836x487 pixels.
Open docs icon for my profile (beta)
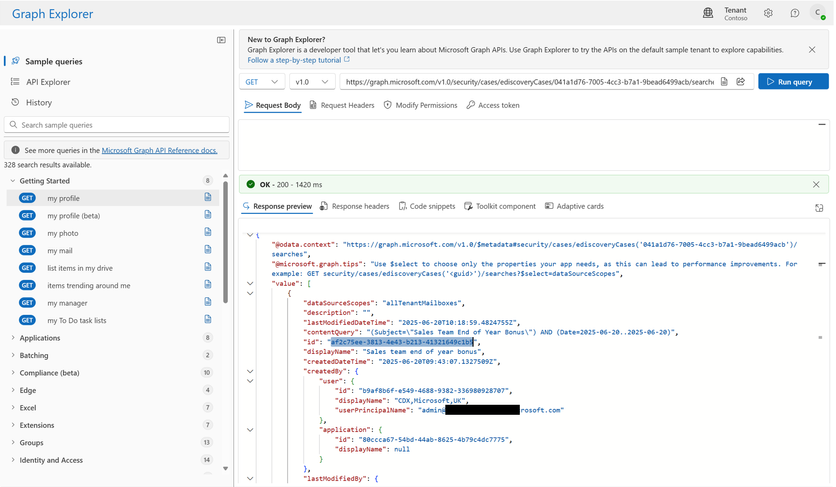(208, 214)
